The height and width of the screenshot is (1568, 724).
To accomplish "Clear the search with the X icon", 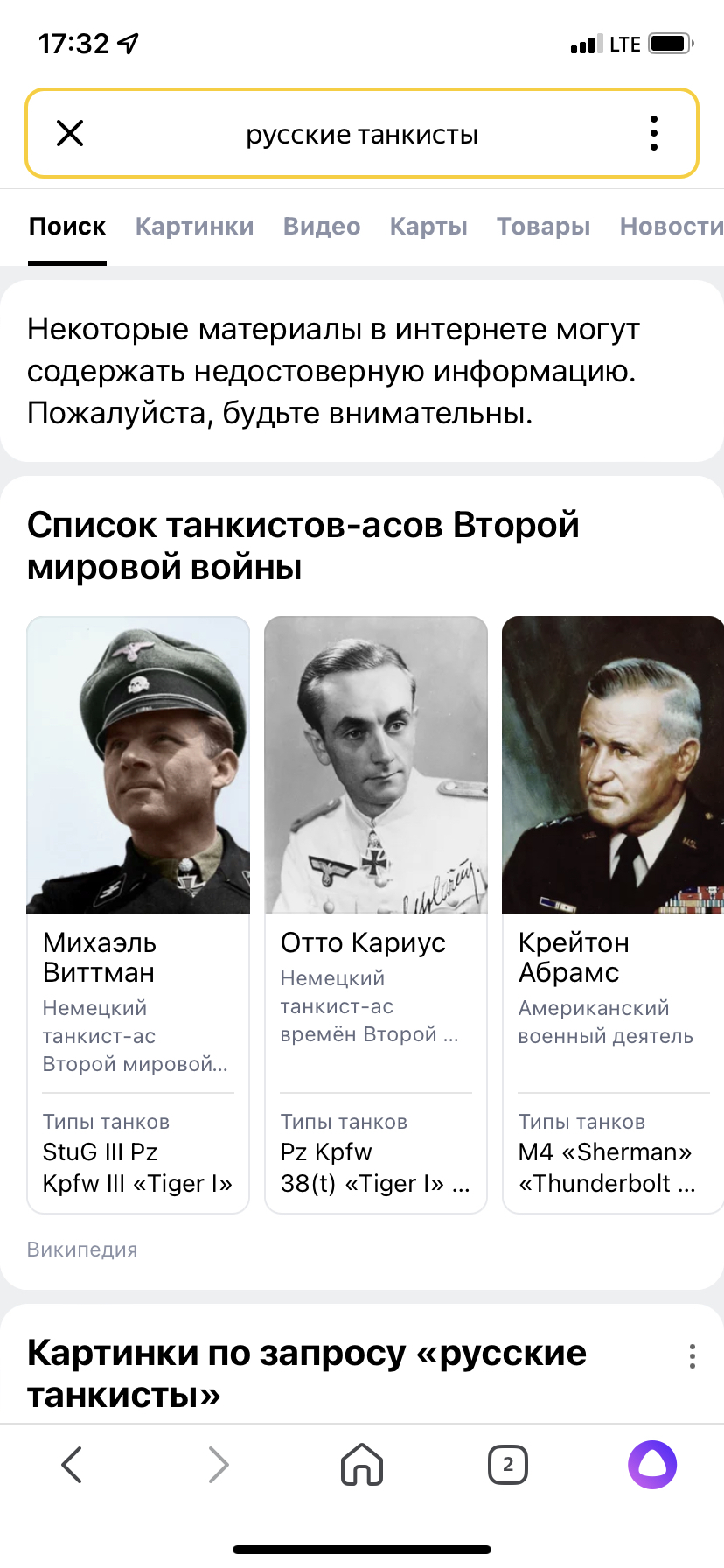I will tap(70, 133).
